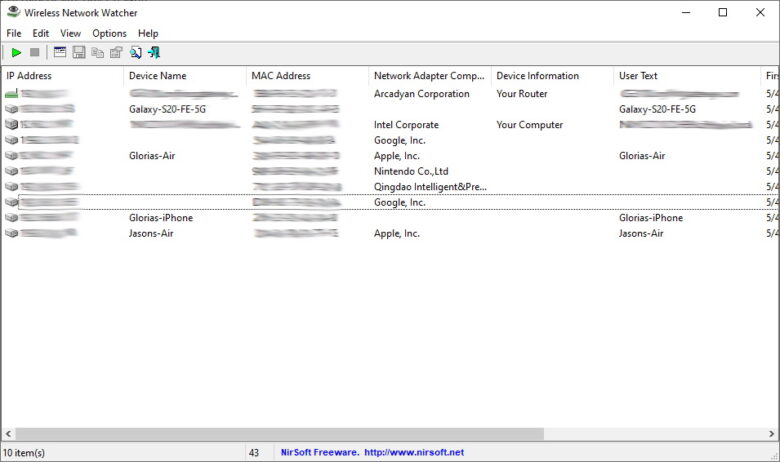780x462 pixels.
Task: Select the device icon of the Qingdao Intelligent row
Action: coord(11,186)
